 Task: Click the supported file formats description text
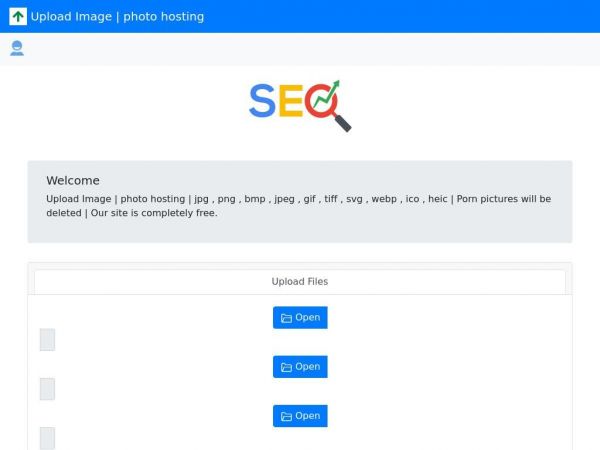pos(298,205)
